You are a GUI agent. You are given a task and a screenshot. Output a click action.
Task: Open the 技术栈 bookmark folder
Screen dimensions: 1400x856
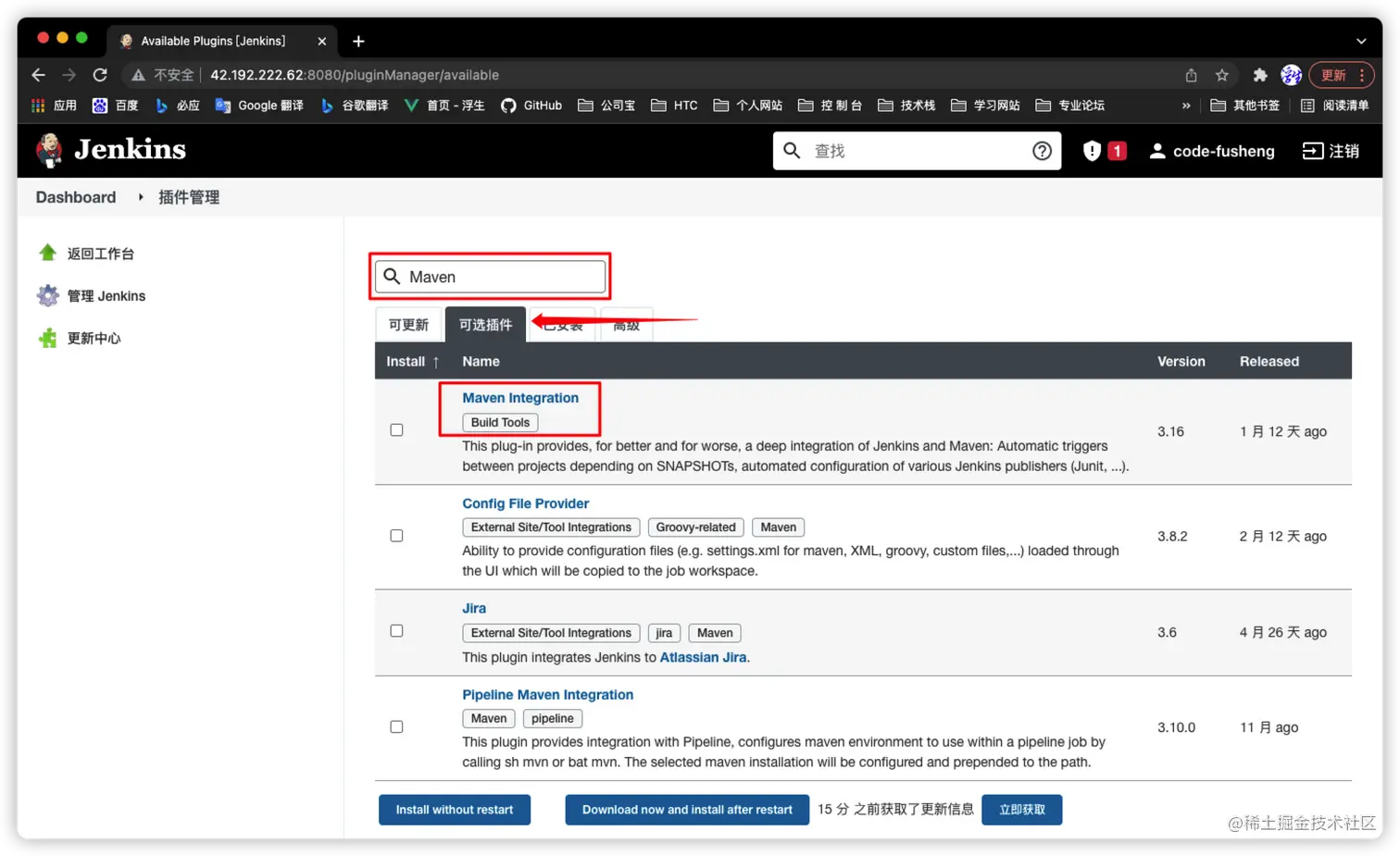(x=906, y=105)
